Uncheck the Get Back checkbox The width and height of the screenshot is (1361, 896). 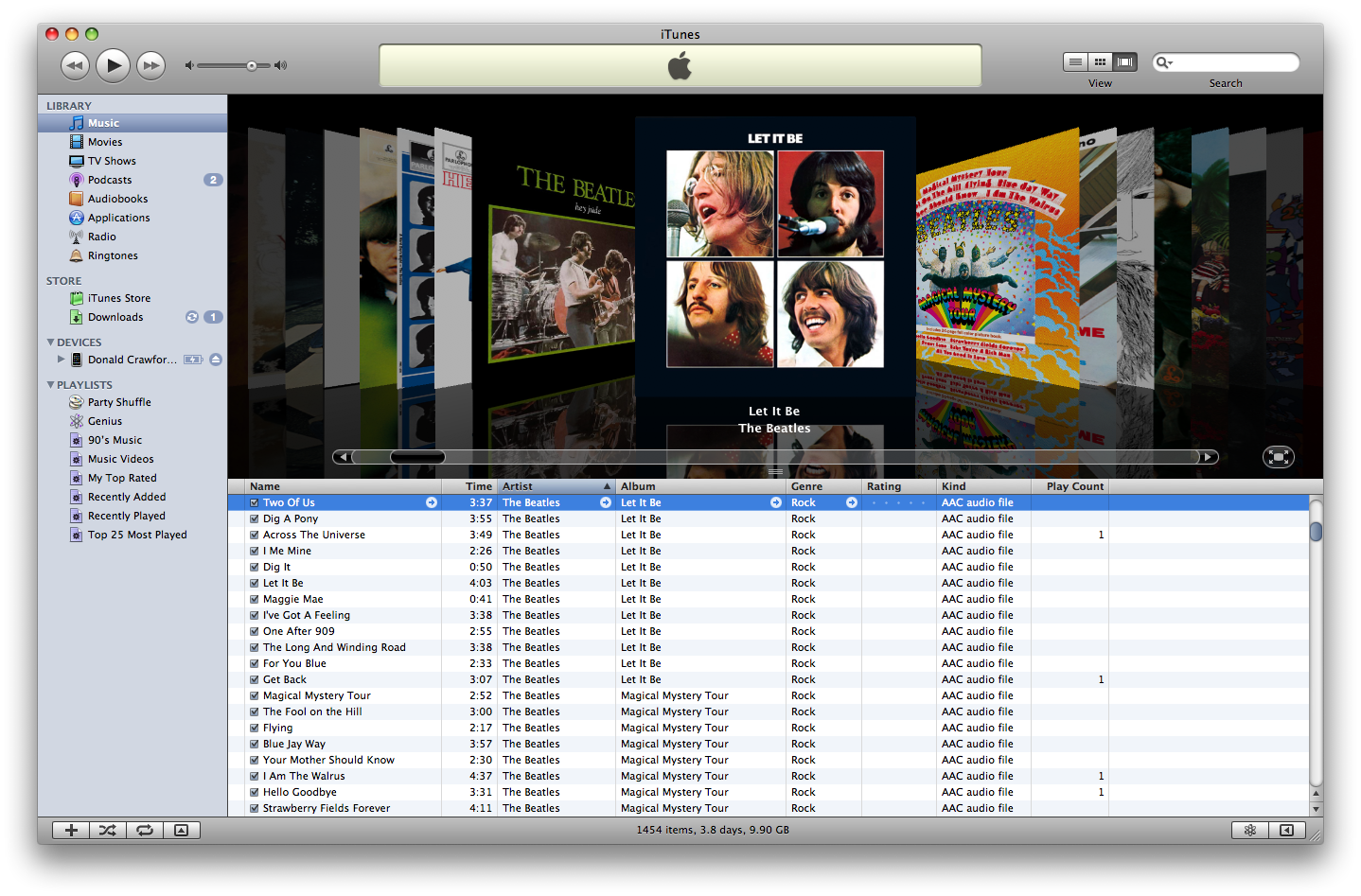254,679
